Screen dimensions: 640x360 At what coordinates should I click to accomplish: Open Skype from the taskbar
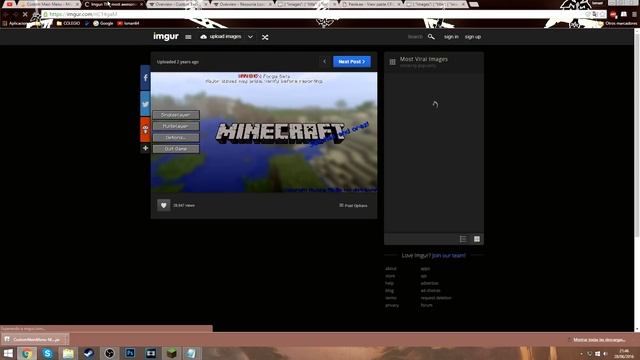click(x=47, y=353)
